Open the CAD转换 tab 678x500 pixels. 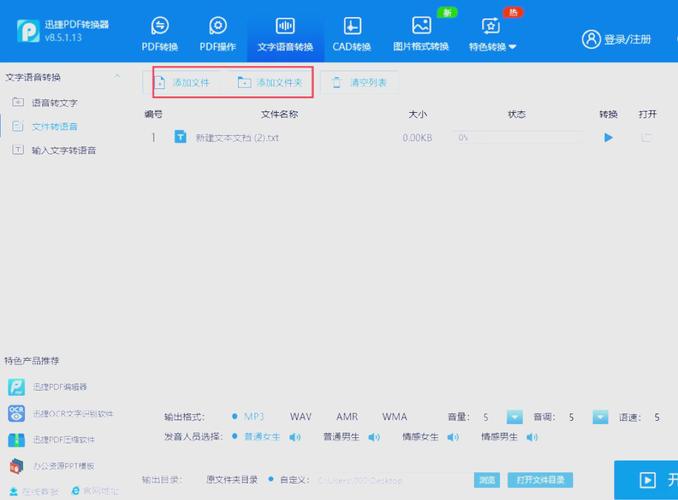pos(352,34)
